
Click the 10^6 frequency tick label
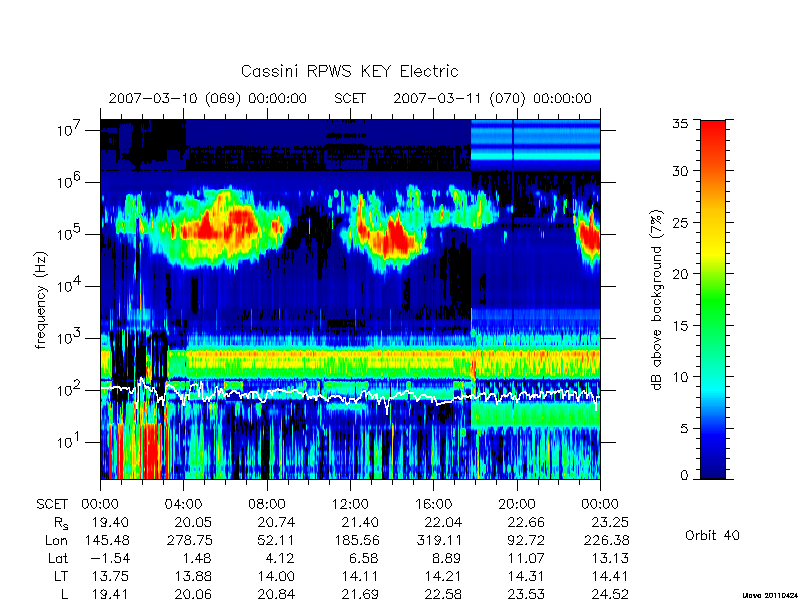point(70,182)
